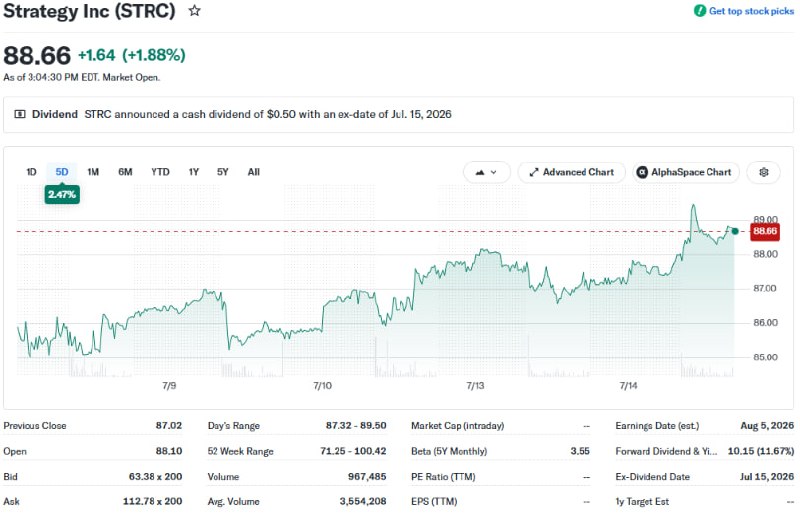Click the 2.47% change badge
This screenshot has width=800, height=519.
click(x=62, y=194)
